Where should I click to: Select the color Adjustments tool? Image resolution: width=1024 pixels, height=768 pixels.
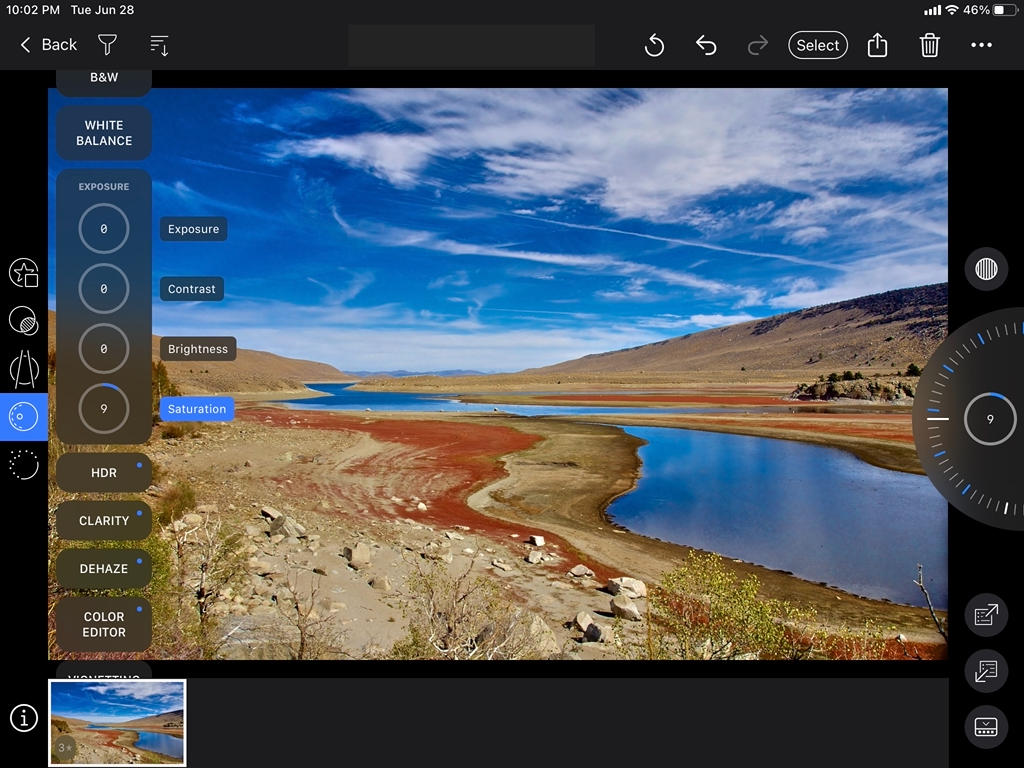click(x=24, y=416)
